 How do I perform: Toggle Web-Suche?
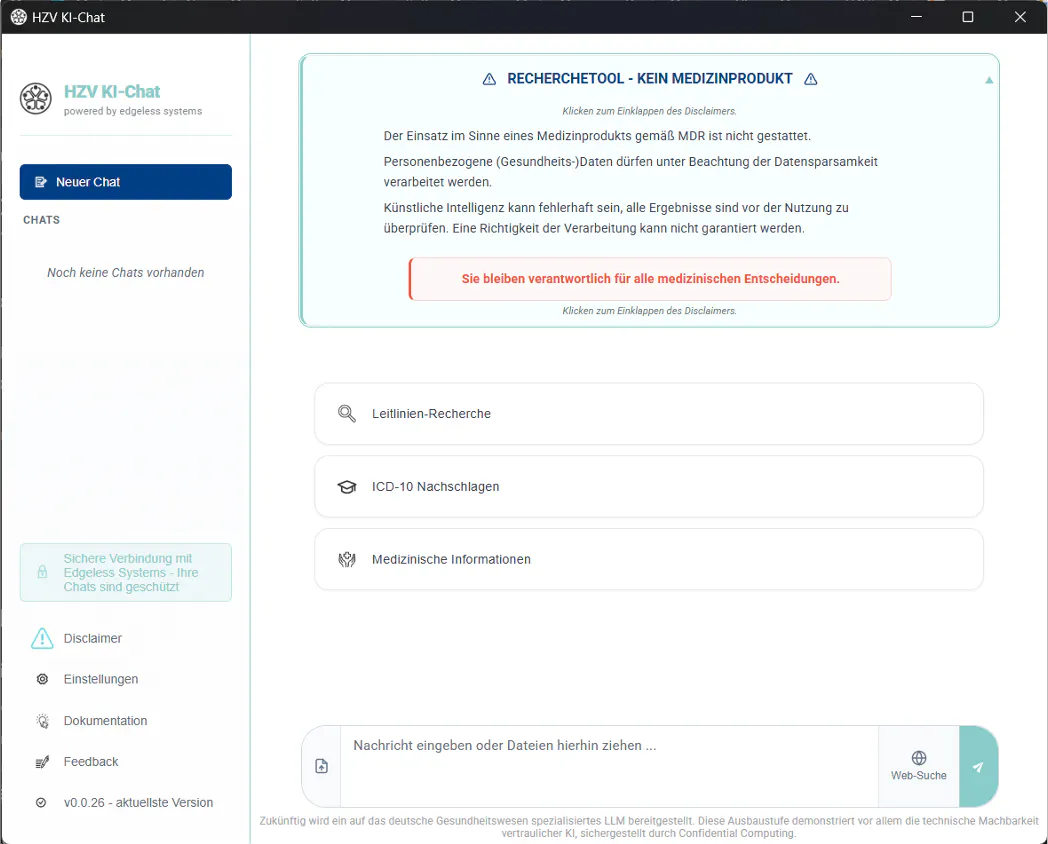(x=918, y=766)
